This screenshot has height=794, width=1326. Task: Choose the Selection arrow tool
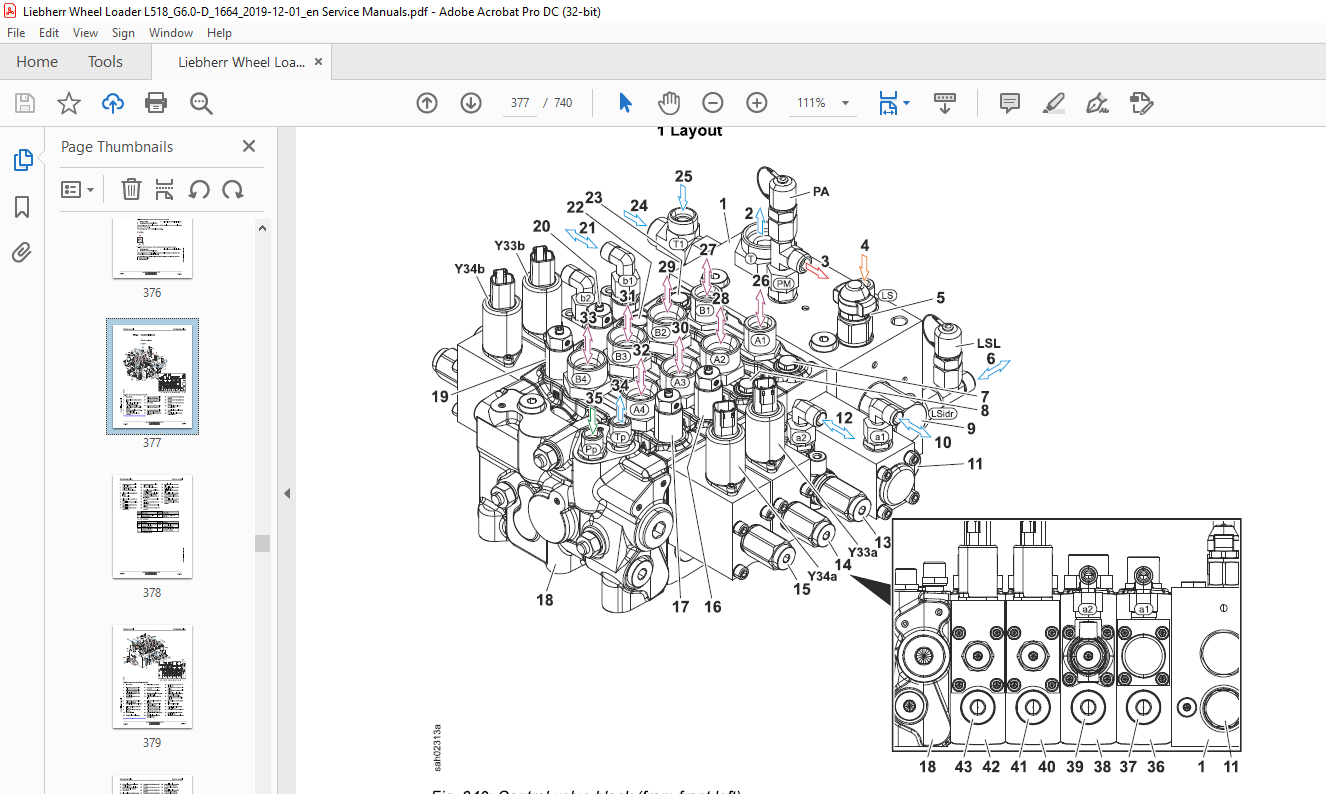[x=626, y=103]
